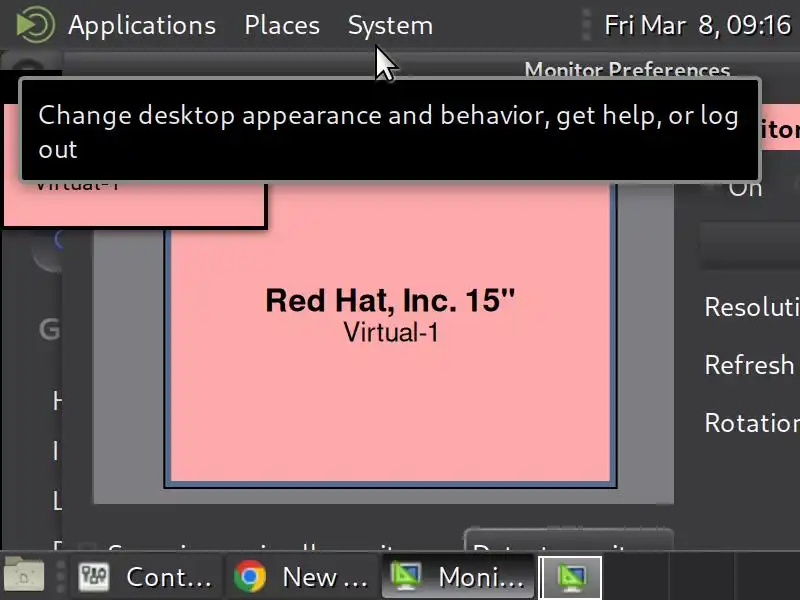This screenshot has width=800, height=600.
Task: Click the MATE logo icon in the panel
Action: pos(35,24)
